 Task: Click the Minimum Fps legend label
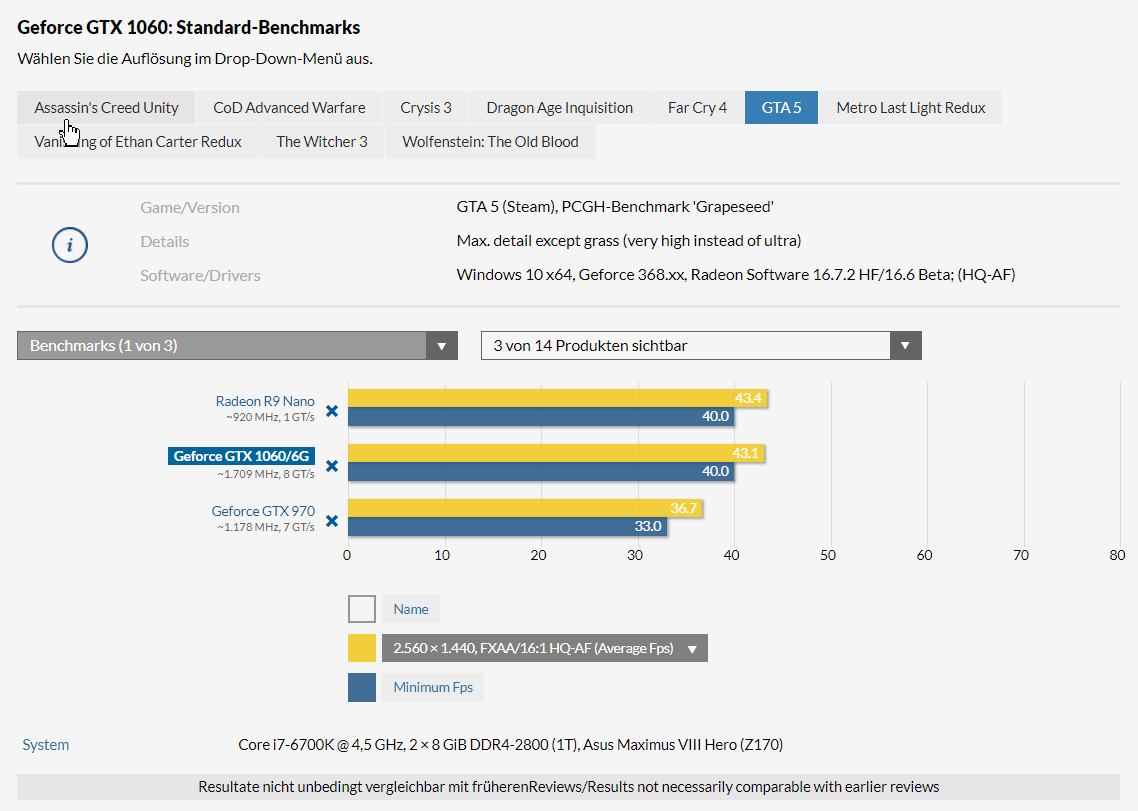tap(433, 687)
